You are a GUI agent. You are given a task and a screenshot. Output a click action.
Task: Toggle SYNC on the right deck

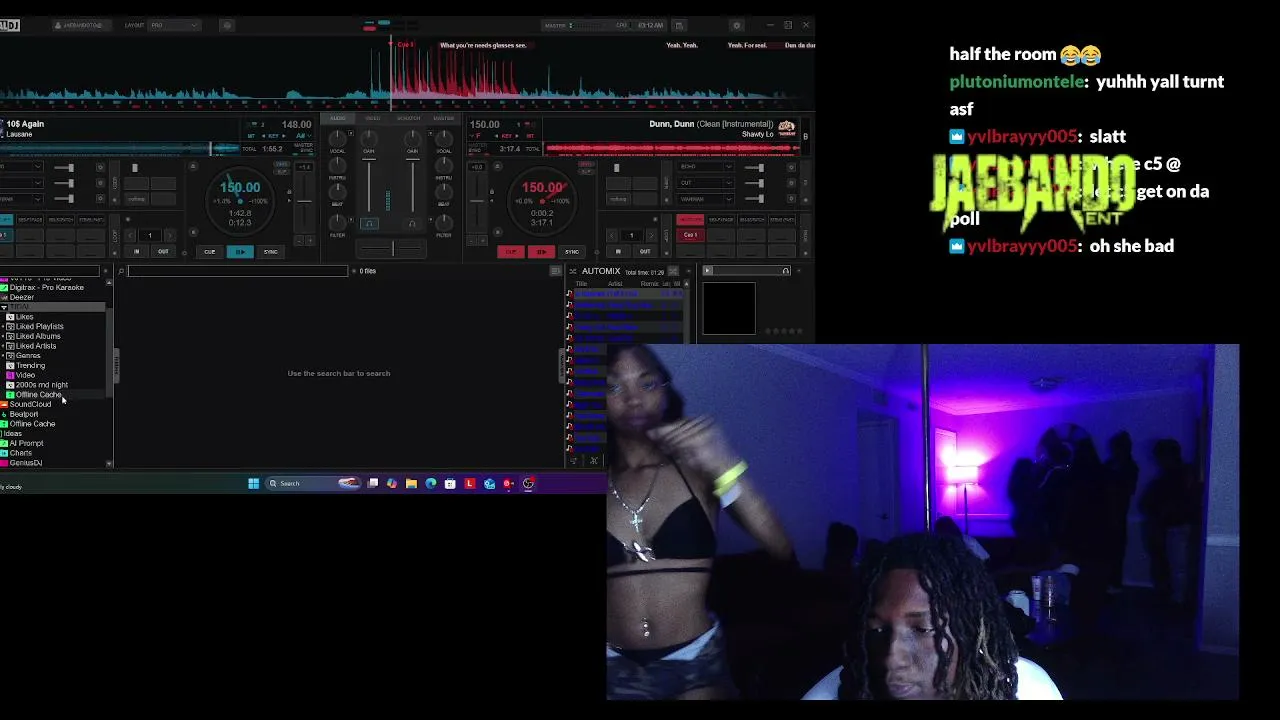(x=572, y=252)
